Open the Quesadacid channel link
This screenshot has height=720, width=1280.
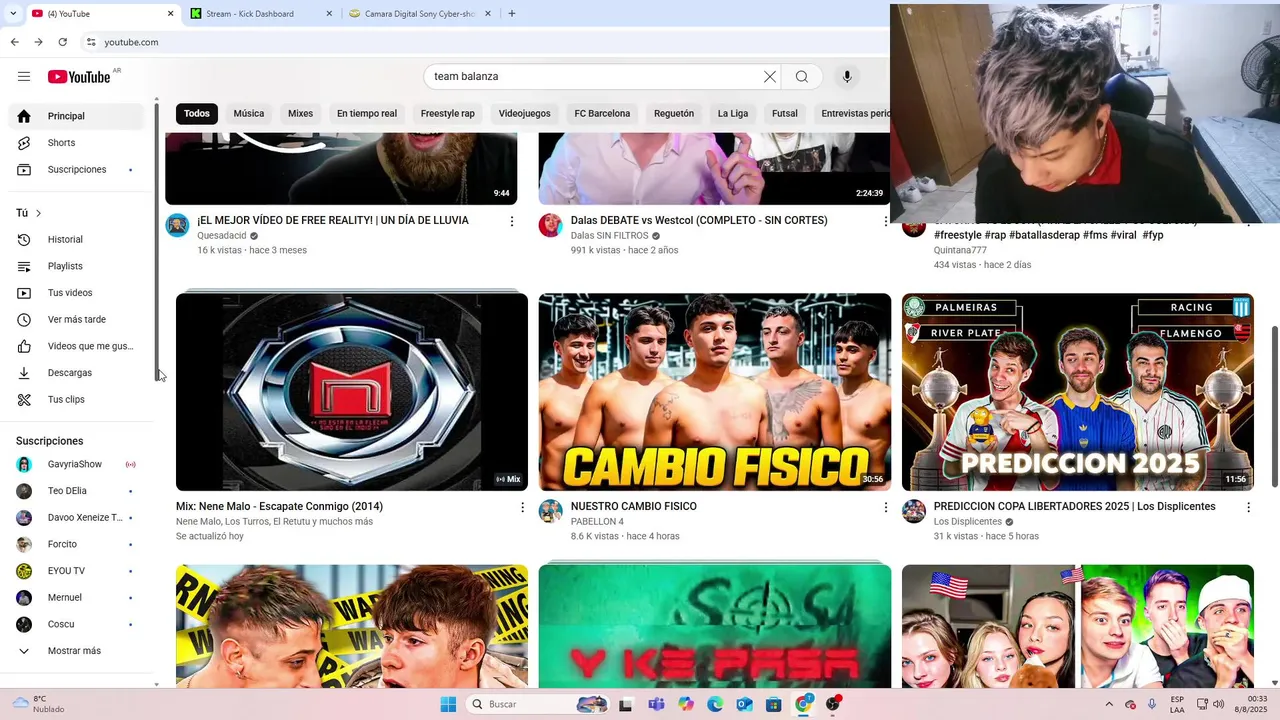(222, 236)
